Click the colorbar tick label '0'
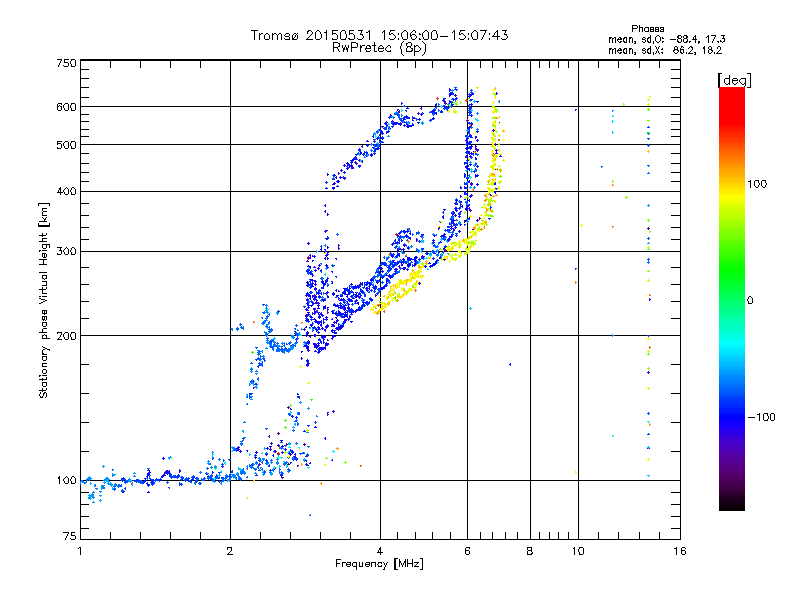The height and width of the screenshot is (600, 800). point(750,301)
